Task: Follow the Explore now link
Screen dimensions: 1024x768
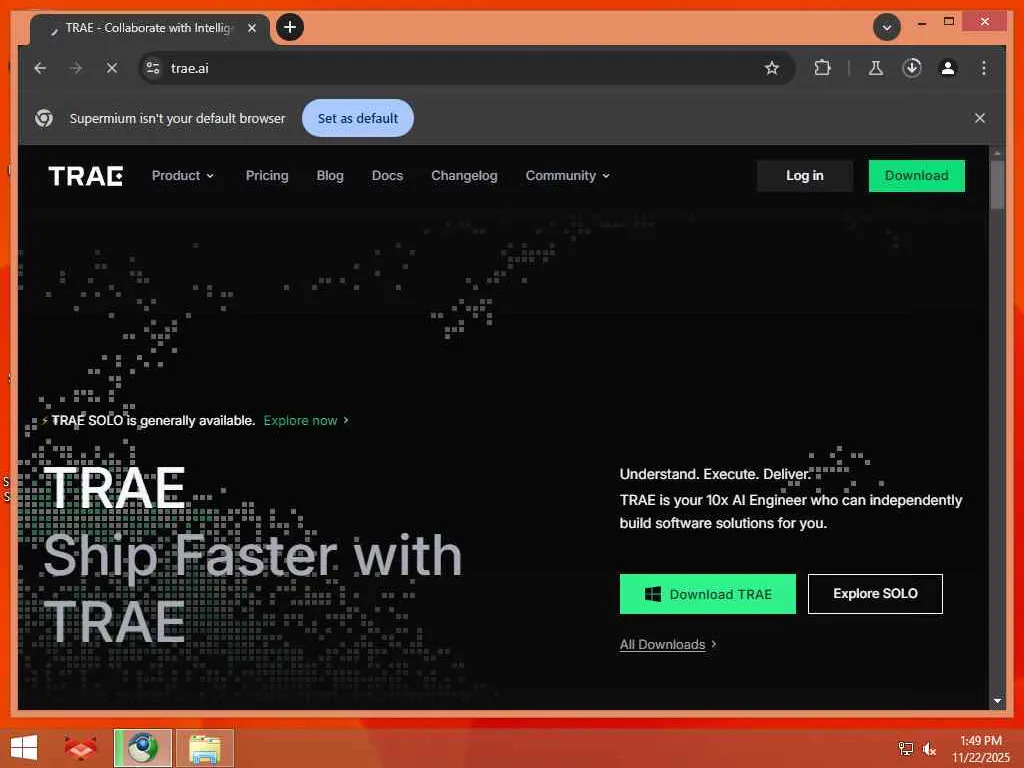Action: coord(306,421)
